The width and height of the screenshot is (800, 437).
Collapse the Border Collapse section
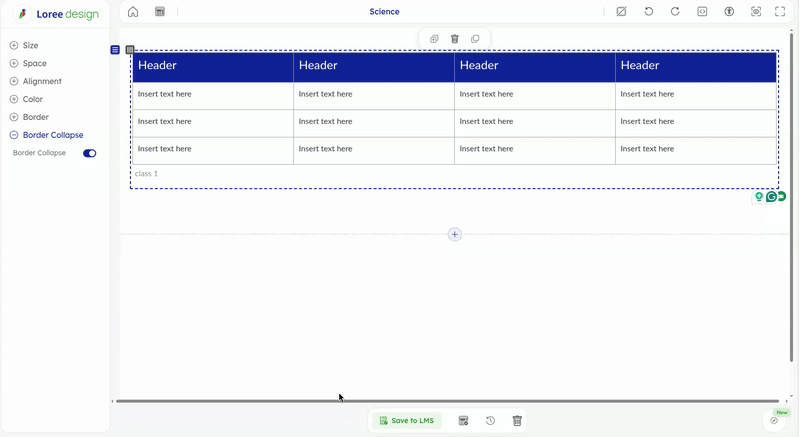[x=52, y=135]
